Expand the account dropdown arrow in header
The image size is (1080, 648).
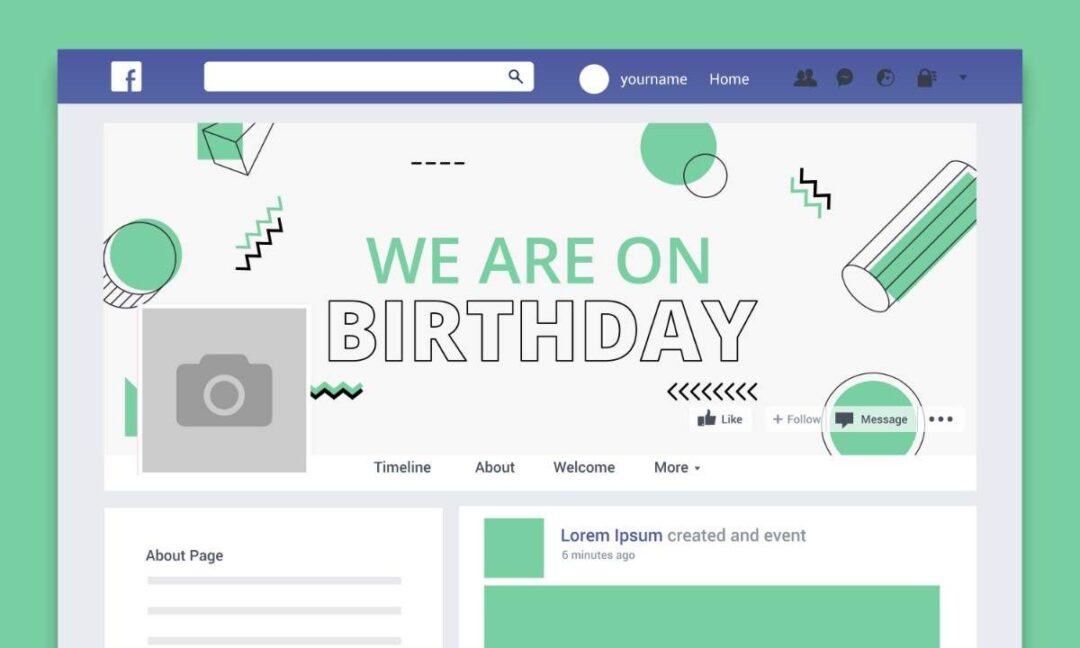pos(963,77)
